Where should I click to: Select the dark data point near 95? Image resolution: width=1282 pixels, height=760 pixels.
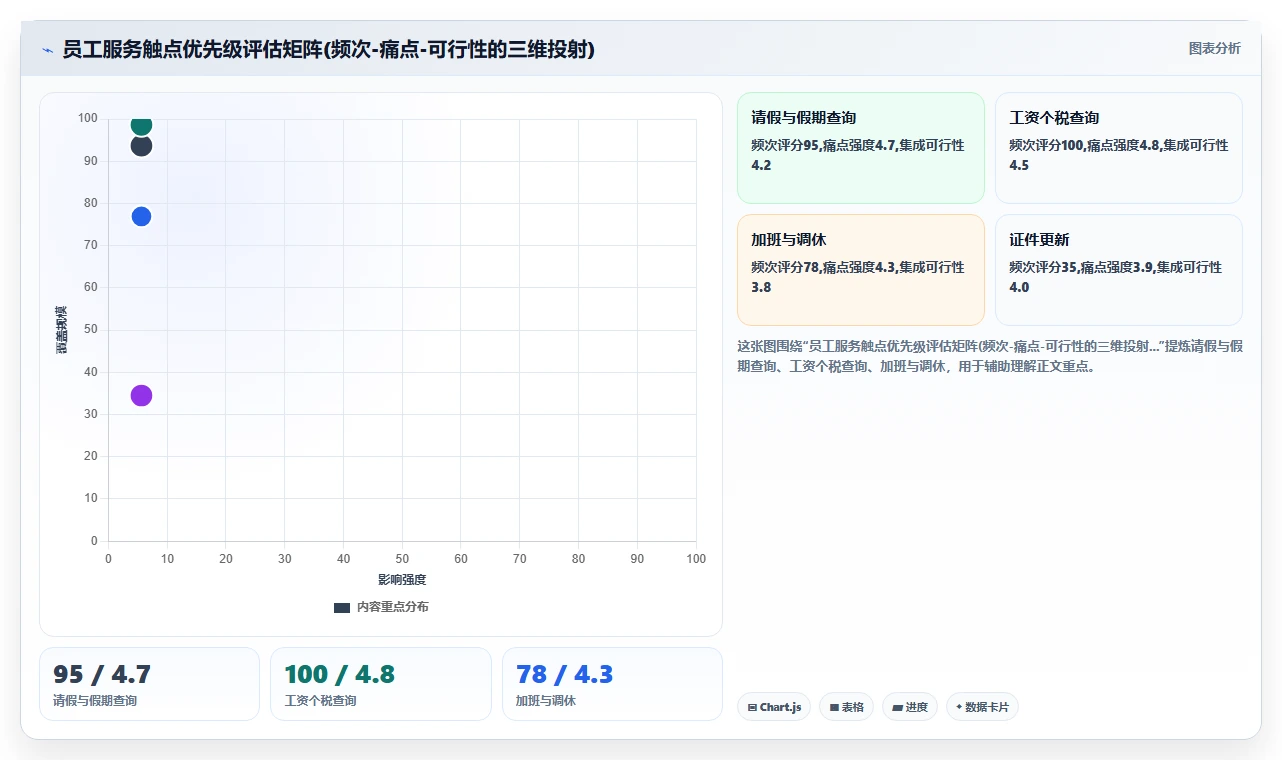tap(141, 146)
